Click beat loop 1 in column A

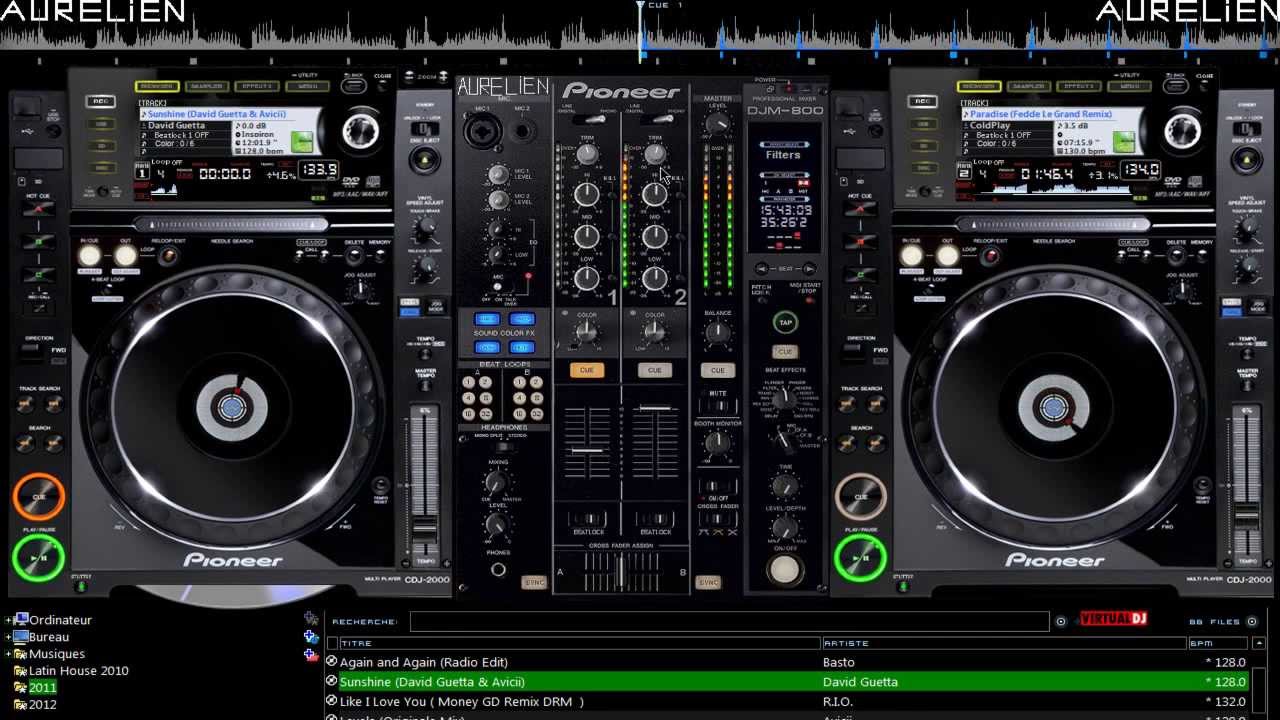click(x=469, y=382)
